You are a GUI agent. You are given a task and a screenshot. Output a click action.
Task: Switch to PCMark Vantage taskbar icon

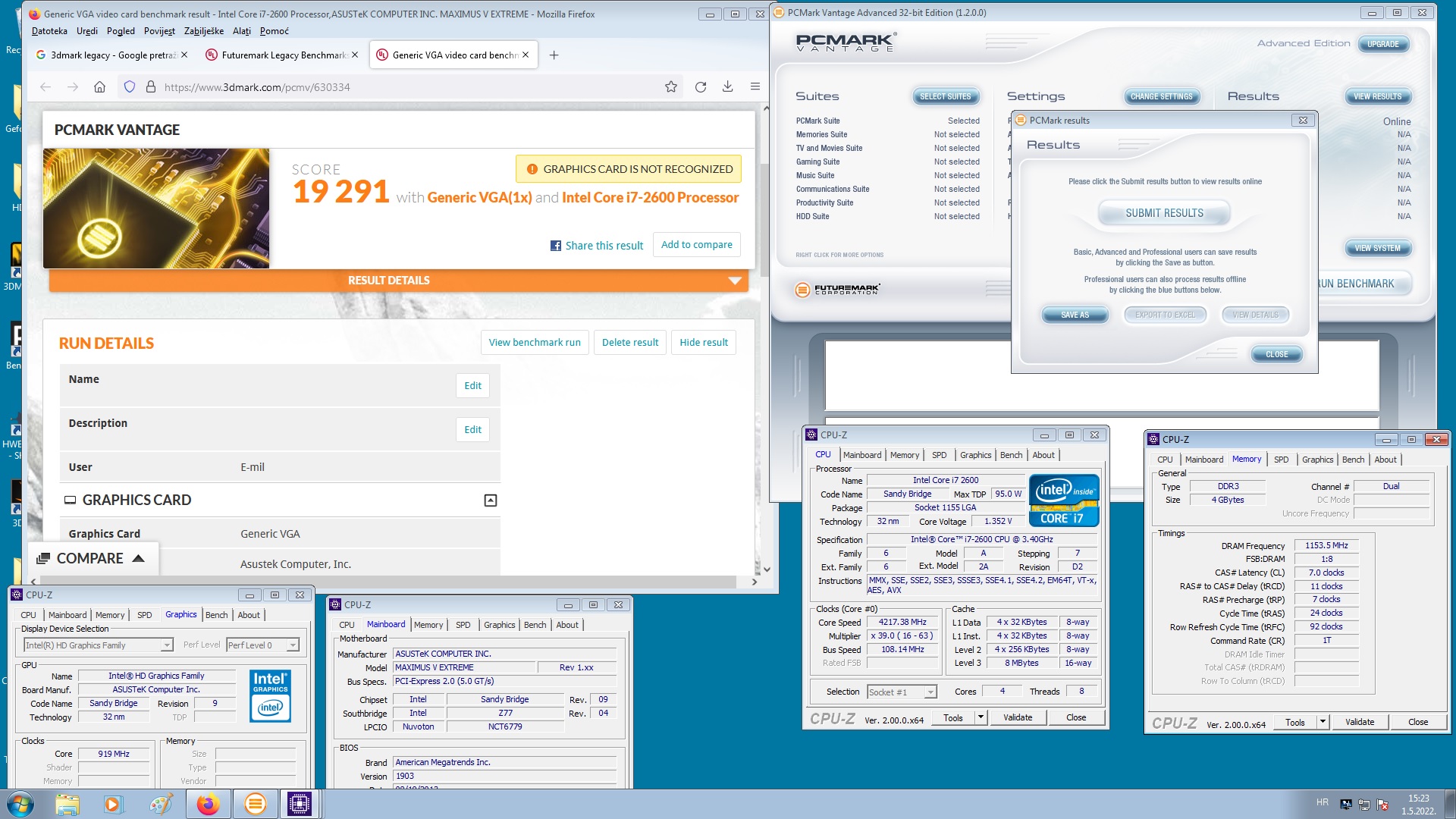point(255,804)
